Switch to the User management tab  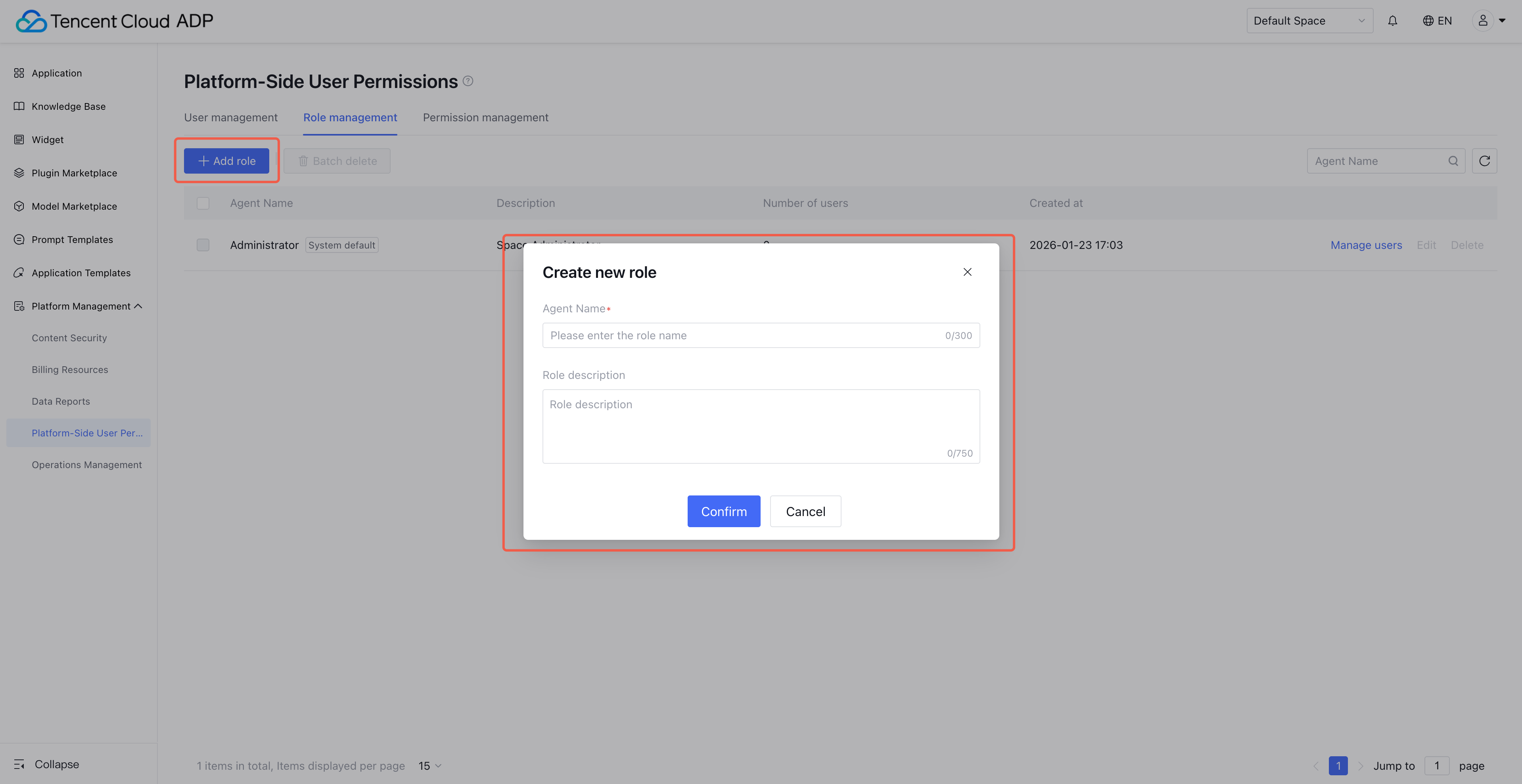coord(230,117)
